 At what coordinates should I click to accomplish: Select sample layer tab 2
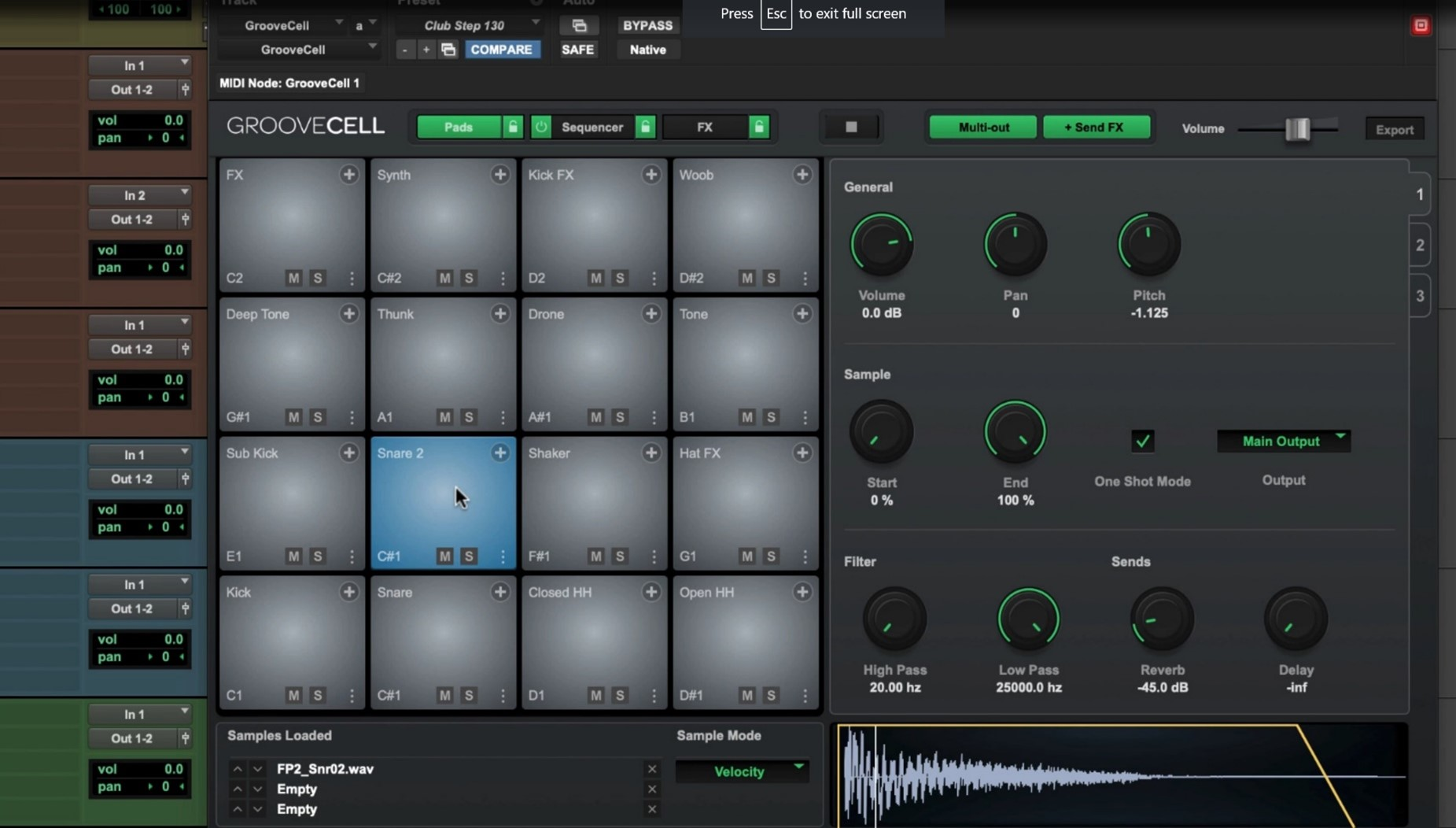[1419, 246]
